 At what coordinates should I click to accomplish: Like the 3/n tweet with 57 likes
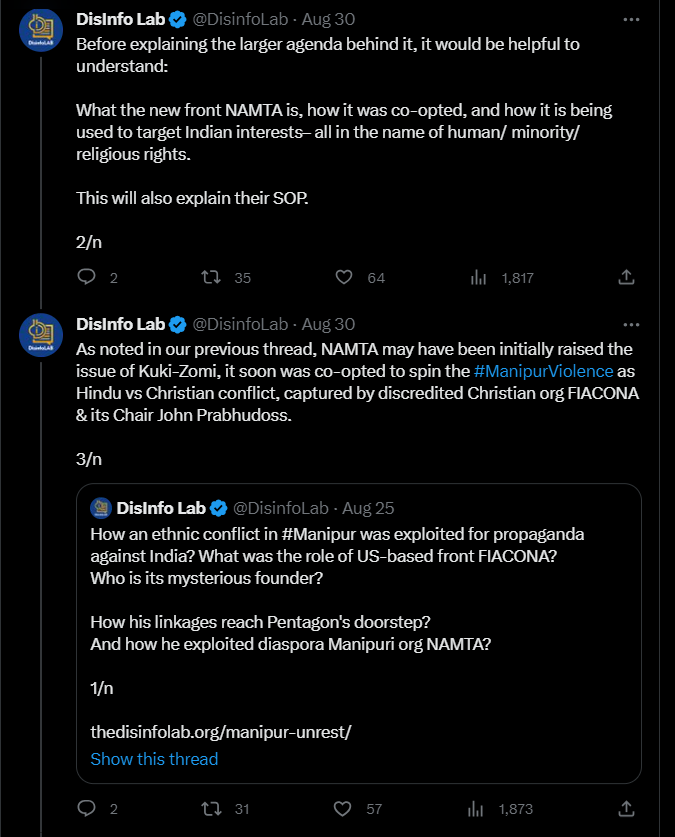(344, 807)
